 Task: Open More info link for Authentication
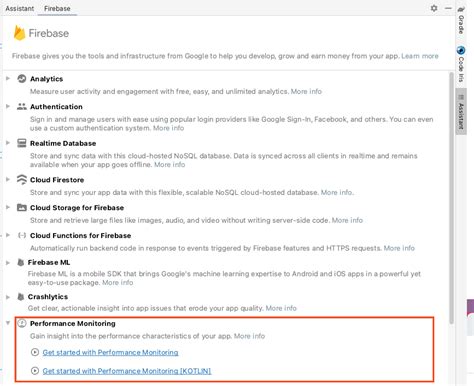(168, 128)
